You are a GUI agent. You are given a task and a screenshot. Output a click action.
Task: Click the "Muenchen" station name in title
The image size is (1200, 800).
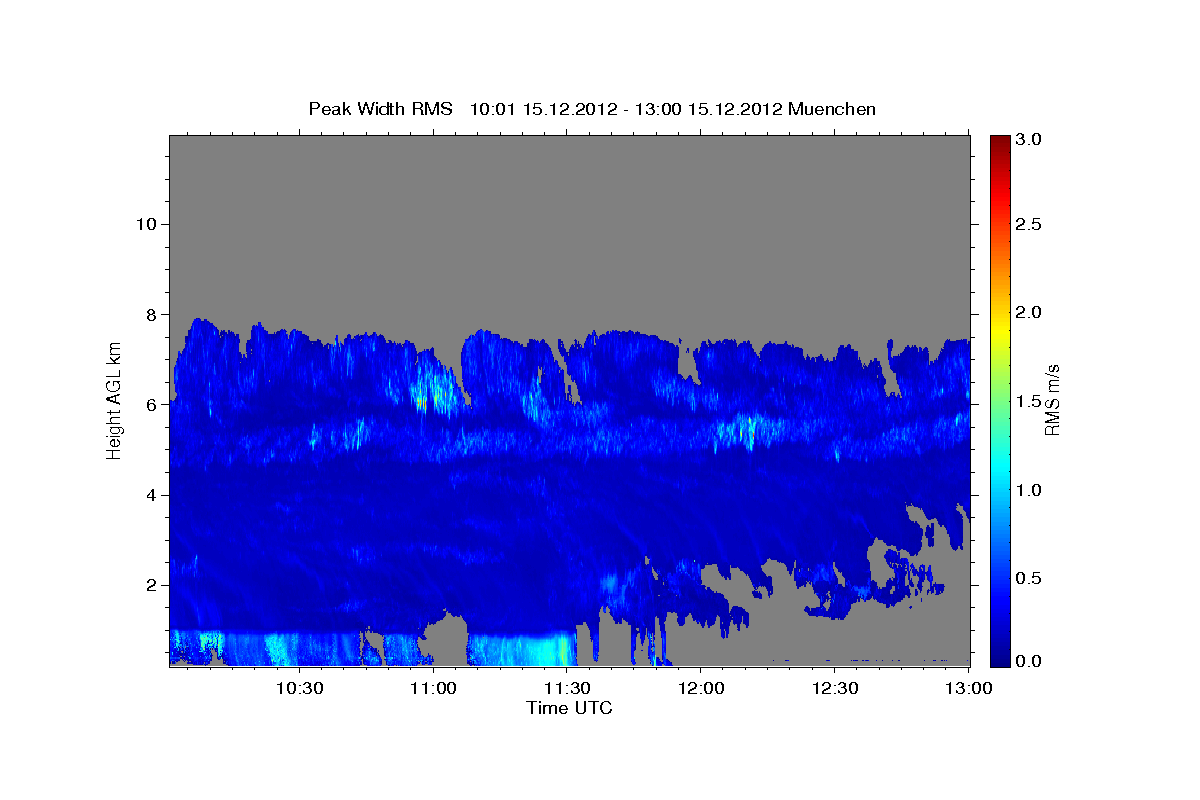(832, 109)
